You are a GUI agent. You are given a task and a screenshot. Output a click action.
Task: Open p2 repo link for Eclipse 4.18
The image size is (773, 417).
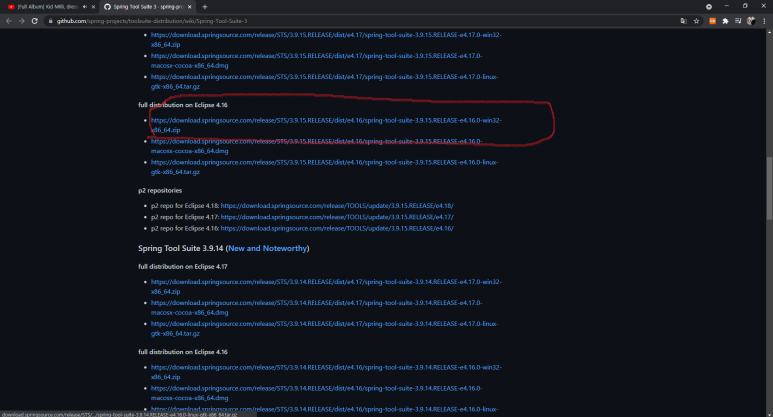[x=337, y=206]
